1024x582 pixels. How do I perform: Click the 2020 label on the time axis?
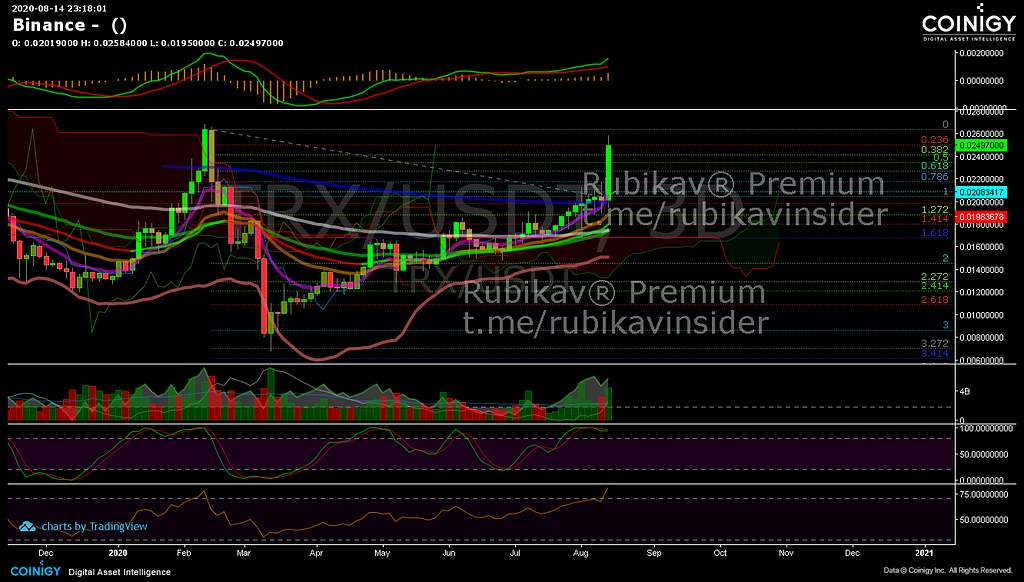pyautogui.click(x=118, y=553)
